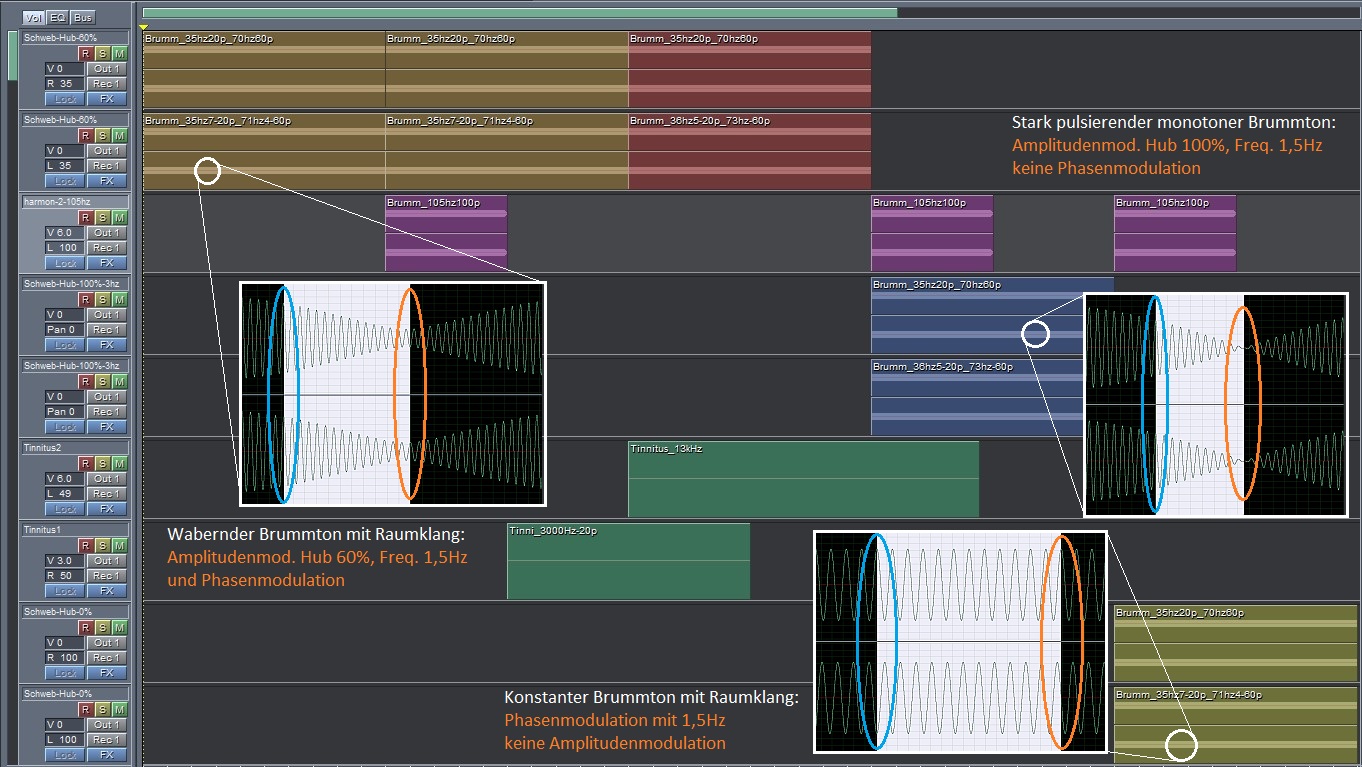Screen dimensions: 1362x767
Task: Click the green horizontal overview bar at top
Action: 520,13
